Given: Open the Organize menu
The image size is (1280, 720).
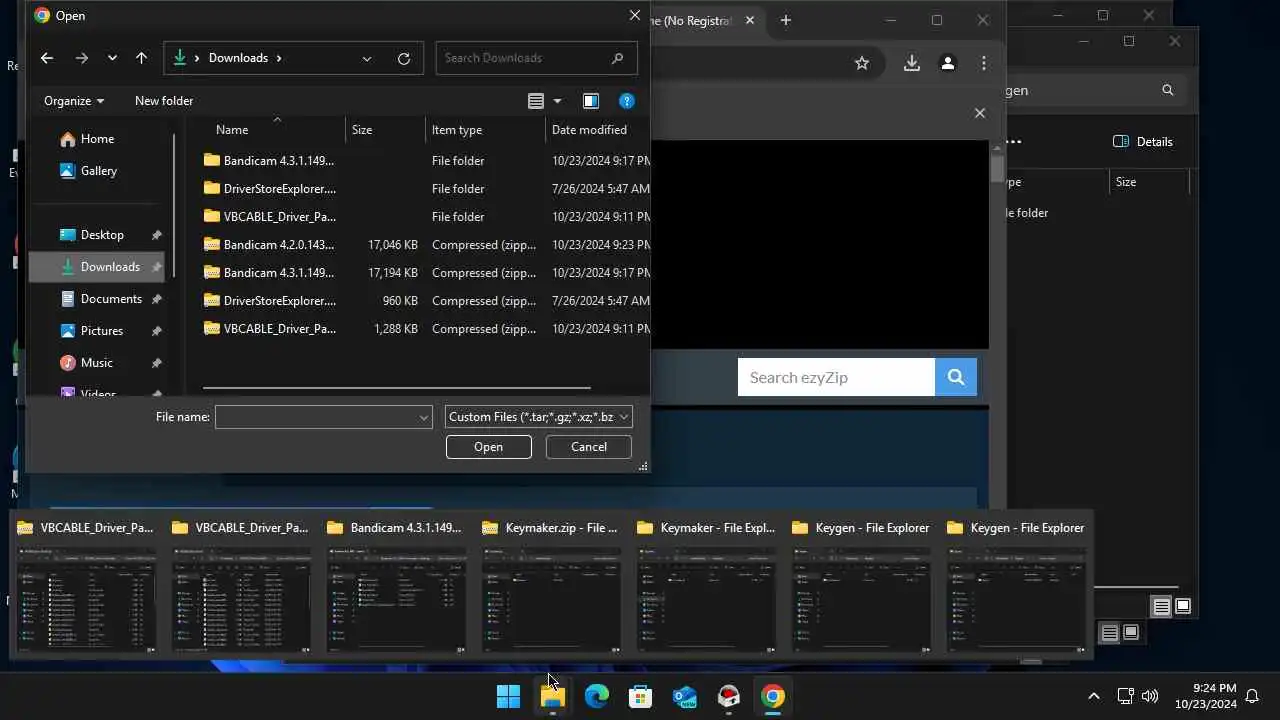Looking at the screenshot, I should [x=74, y=101].
